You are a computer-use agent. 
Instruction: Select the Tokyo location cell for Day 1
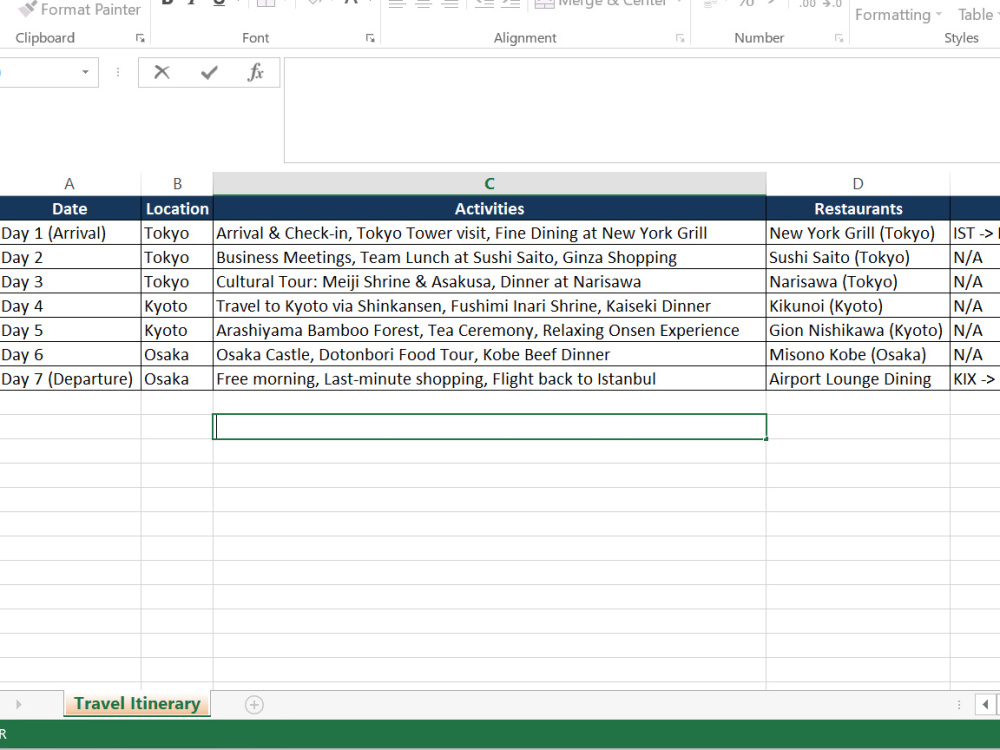[x=177, y=233]
